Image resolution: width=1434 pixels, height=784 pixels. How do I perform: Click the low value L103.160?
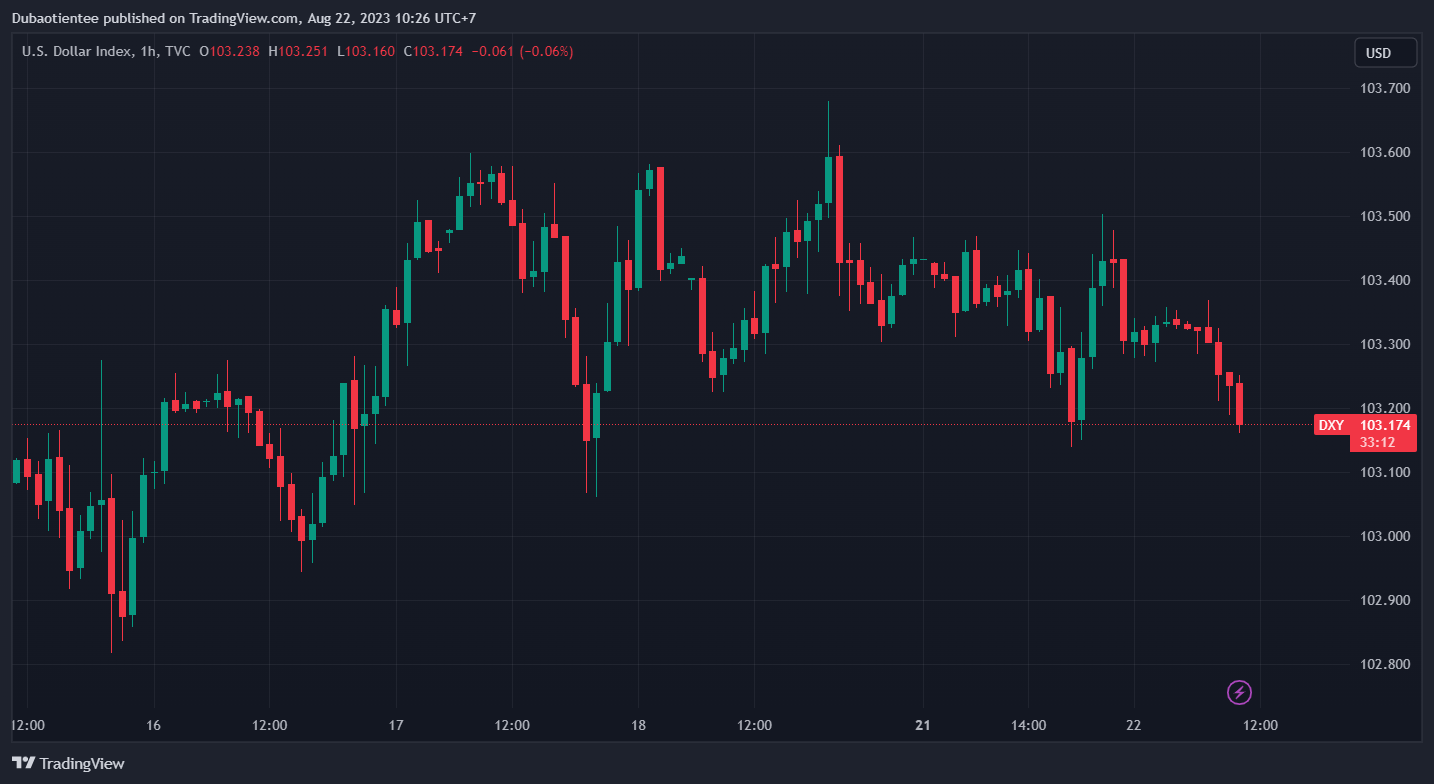coord(365,51)
